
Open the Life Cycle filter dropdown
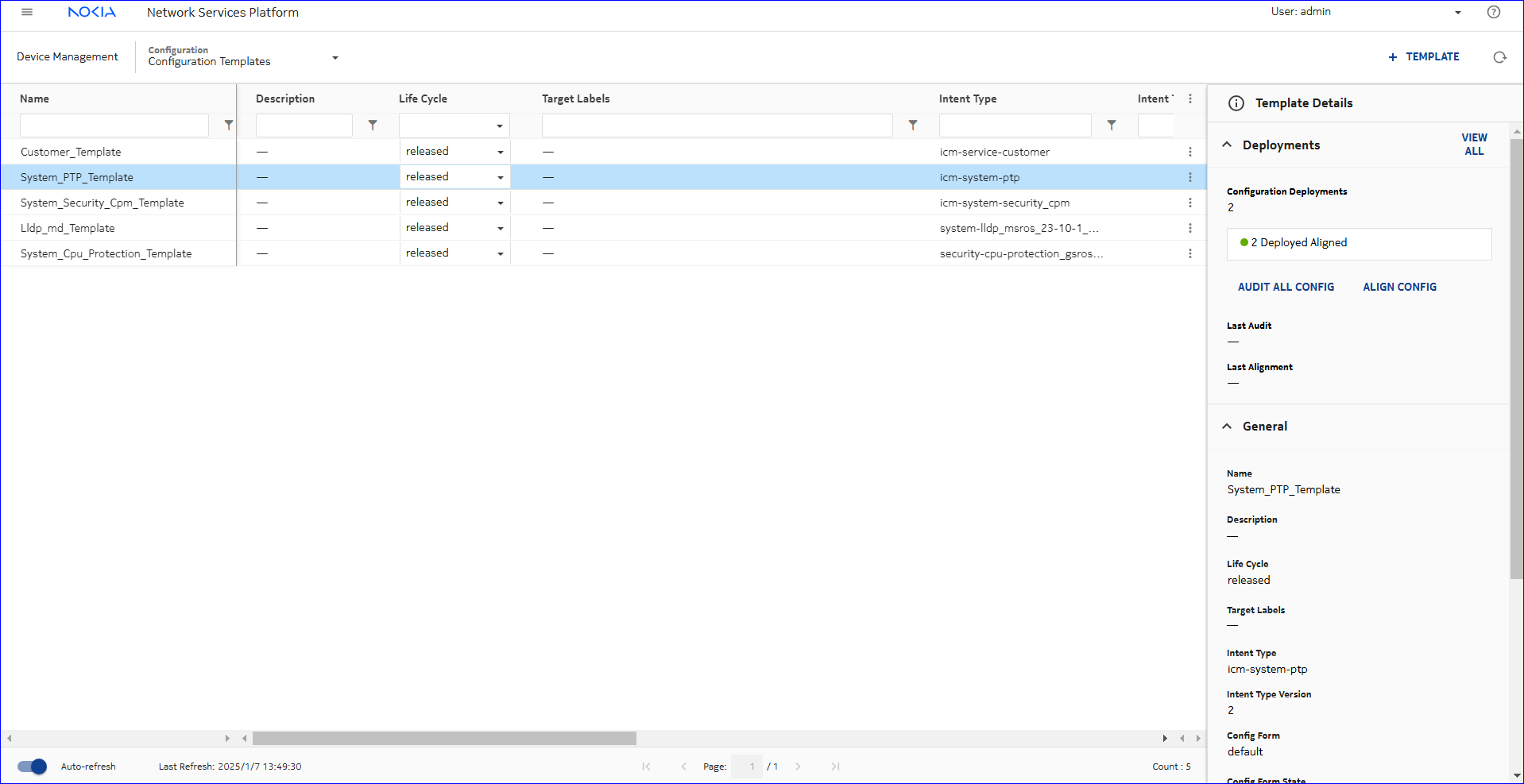499,126
